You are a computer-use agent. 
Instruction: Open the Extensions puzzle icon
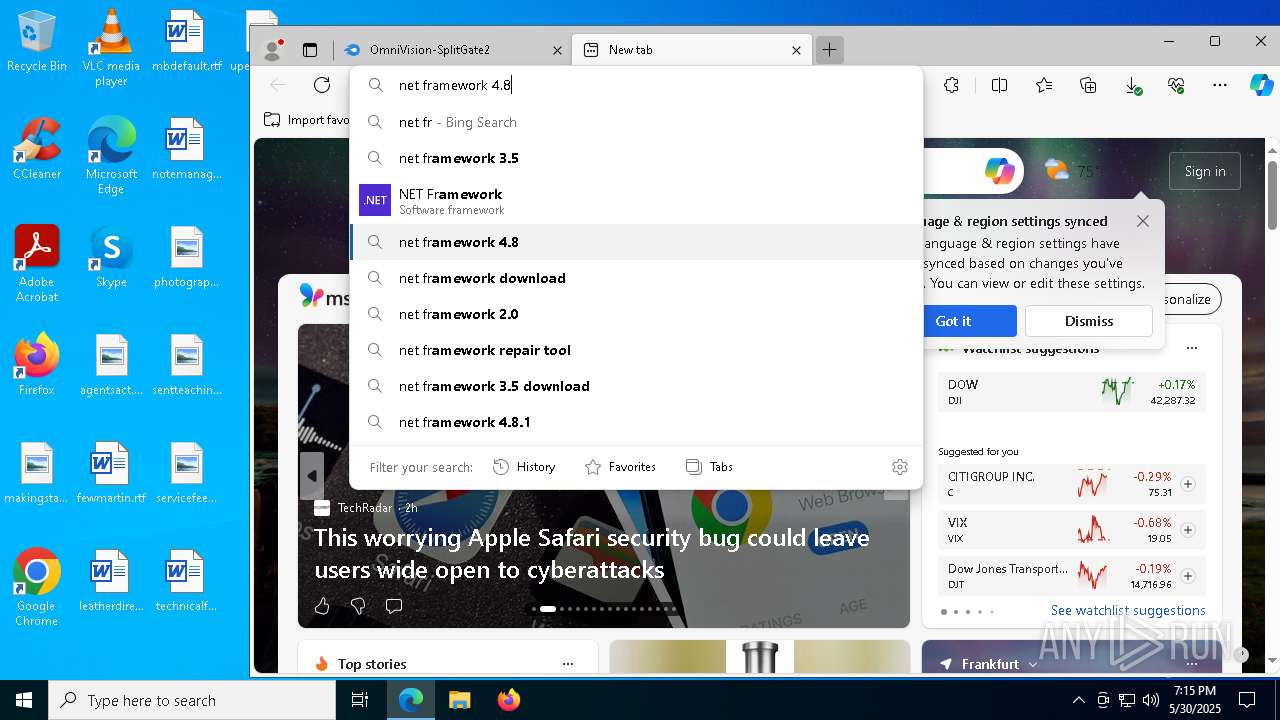coord(951,85)
